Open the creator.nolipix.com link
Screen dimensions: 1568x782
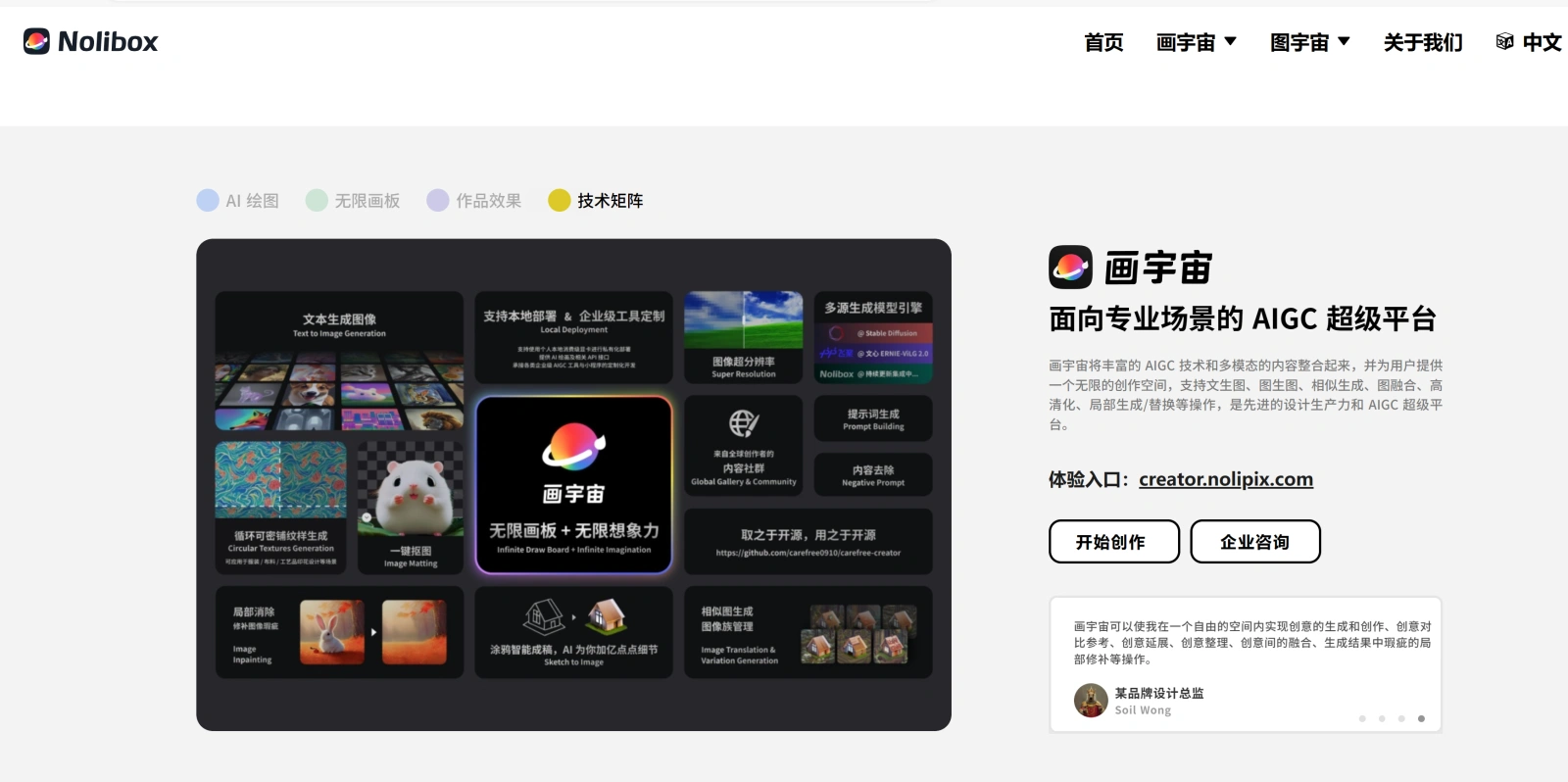pos(1225,479)
